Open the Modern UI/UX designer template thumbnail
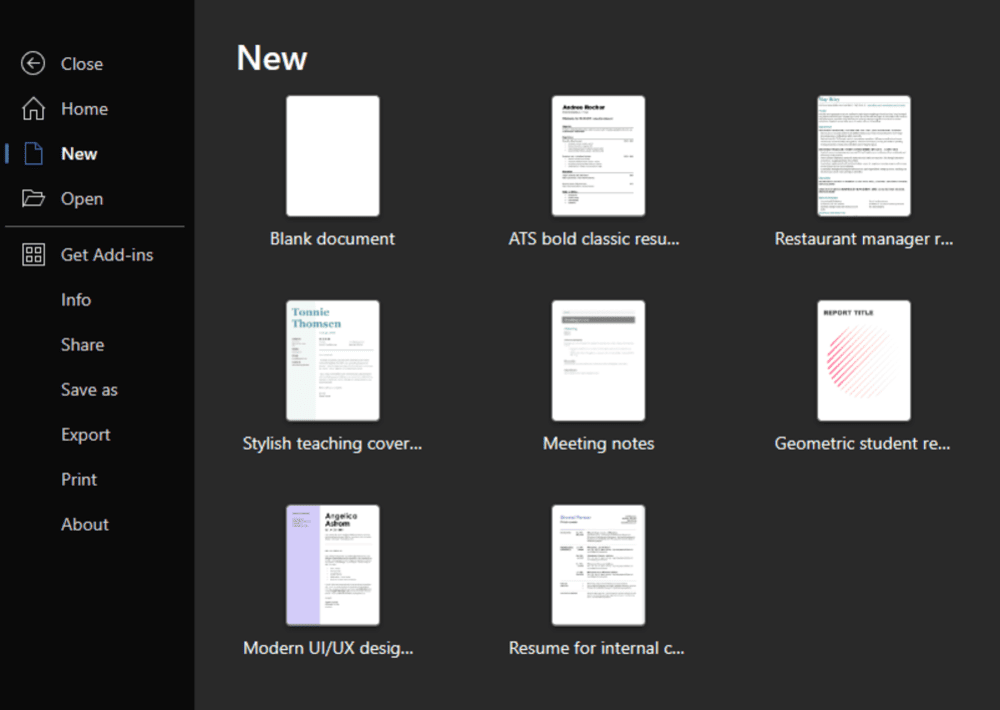This screenshot has height=710, width=1000. point(333,565)
